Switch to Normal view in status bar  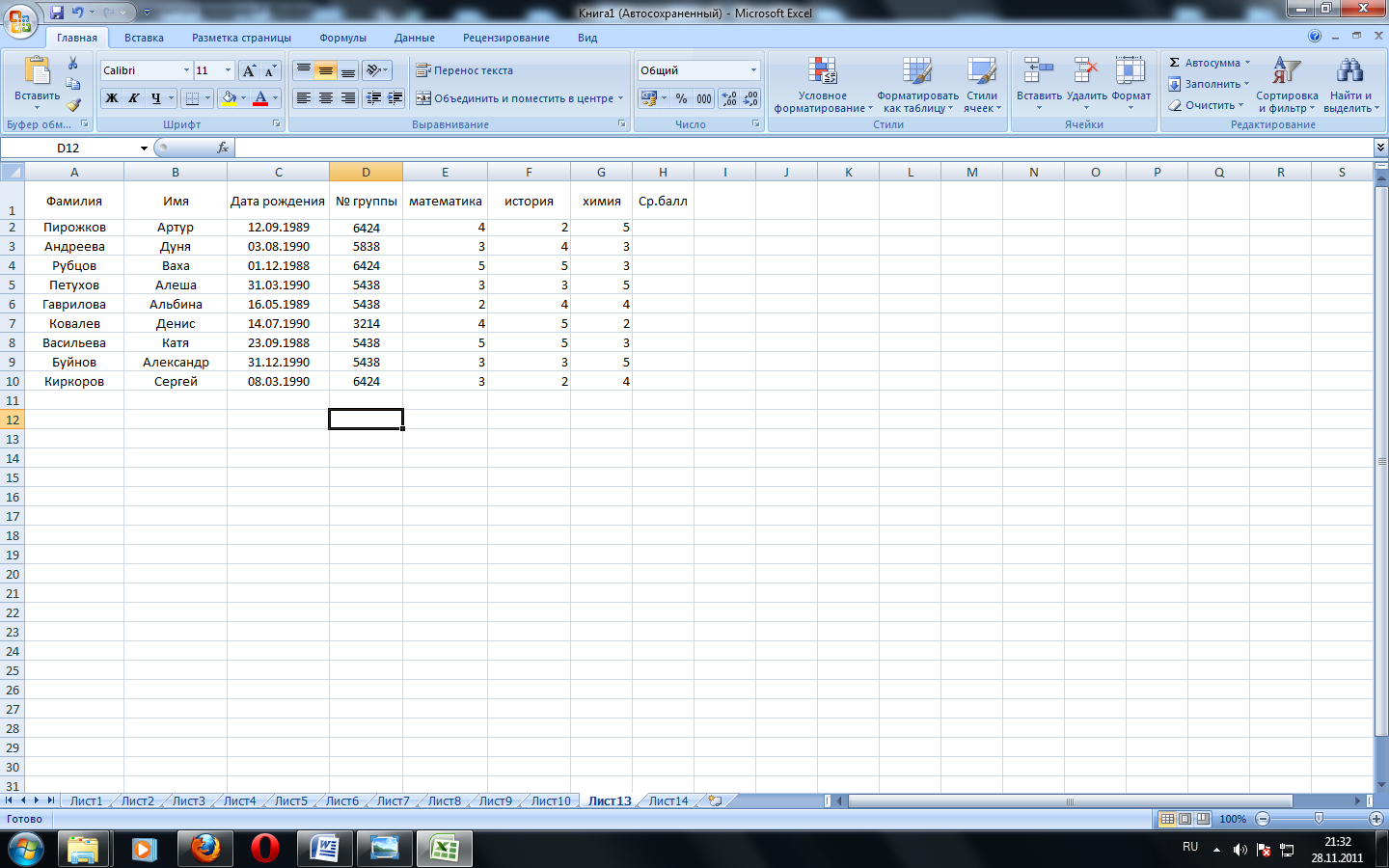click(1167, 819)
